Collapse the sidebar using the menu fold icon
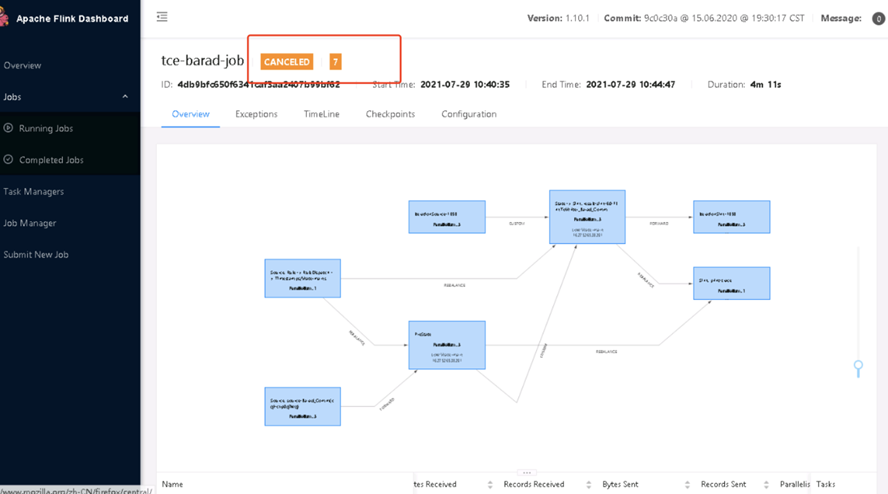888x494 pixels. tap(162, 17)
